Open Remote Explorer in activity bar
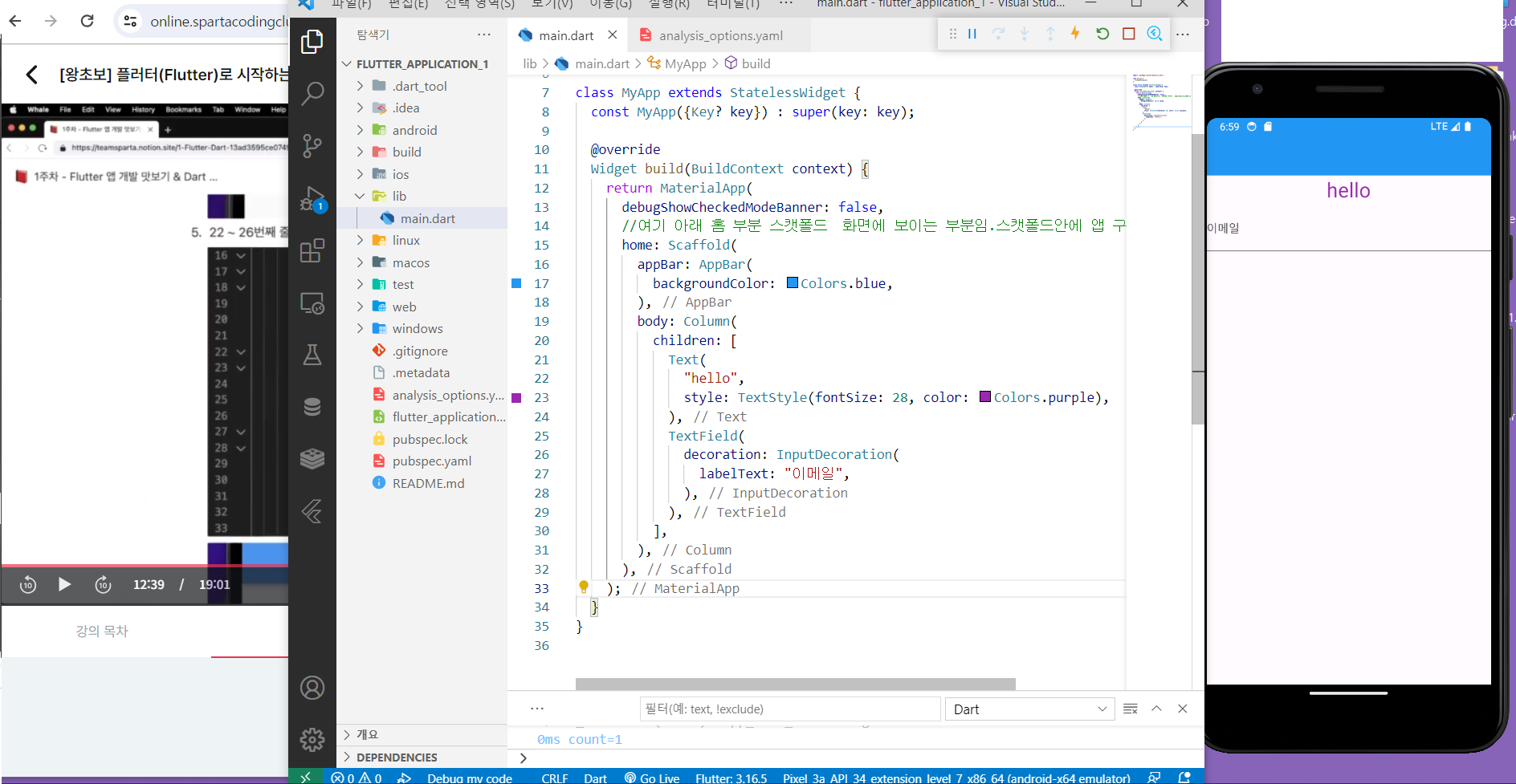 pos(312,303)
